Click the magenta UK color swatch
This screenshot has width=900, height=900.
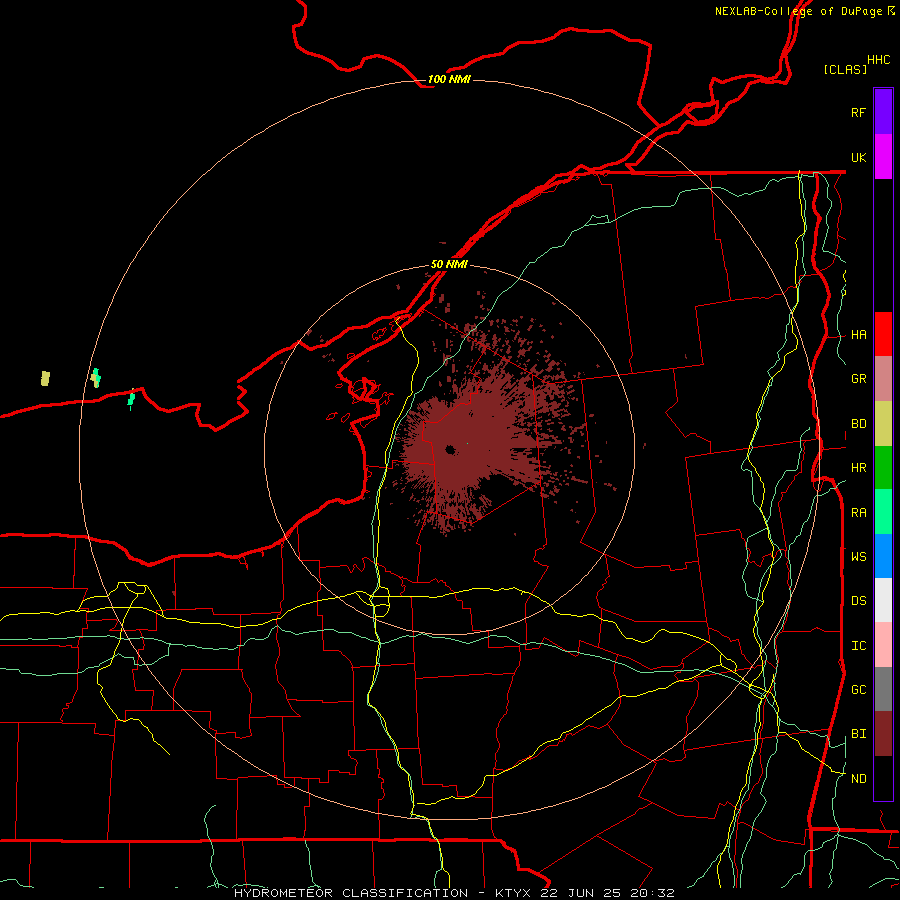(883, 157)
